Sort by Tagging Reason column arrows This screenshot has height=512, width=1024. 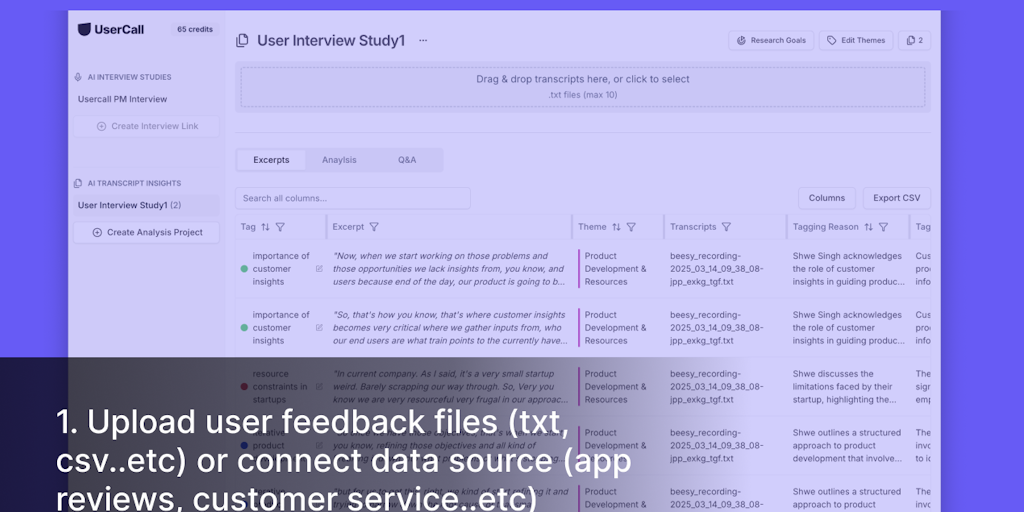tap(868, 227)
